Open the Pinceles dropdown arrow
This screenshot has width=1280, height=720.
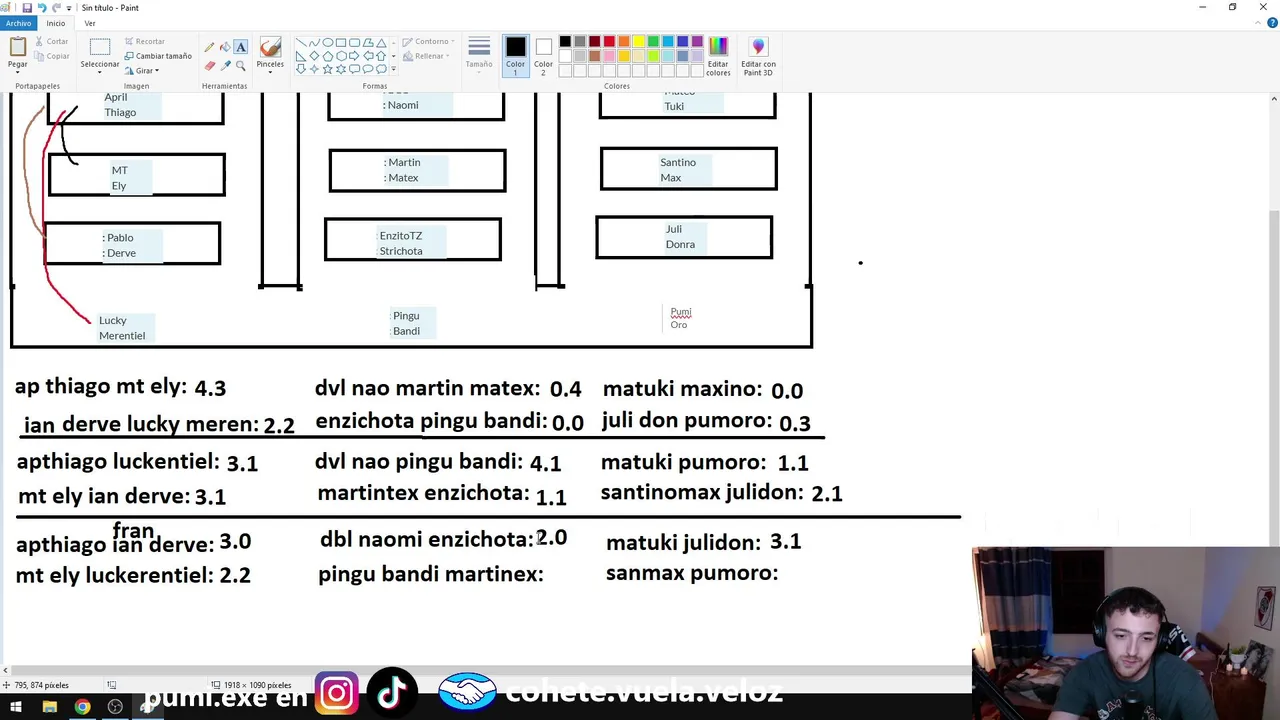pos(270,71)
